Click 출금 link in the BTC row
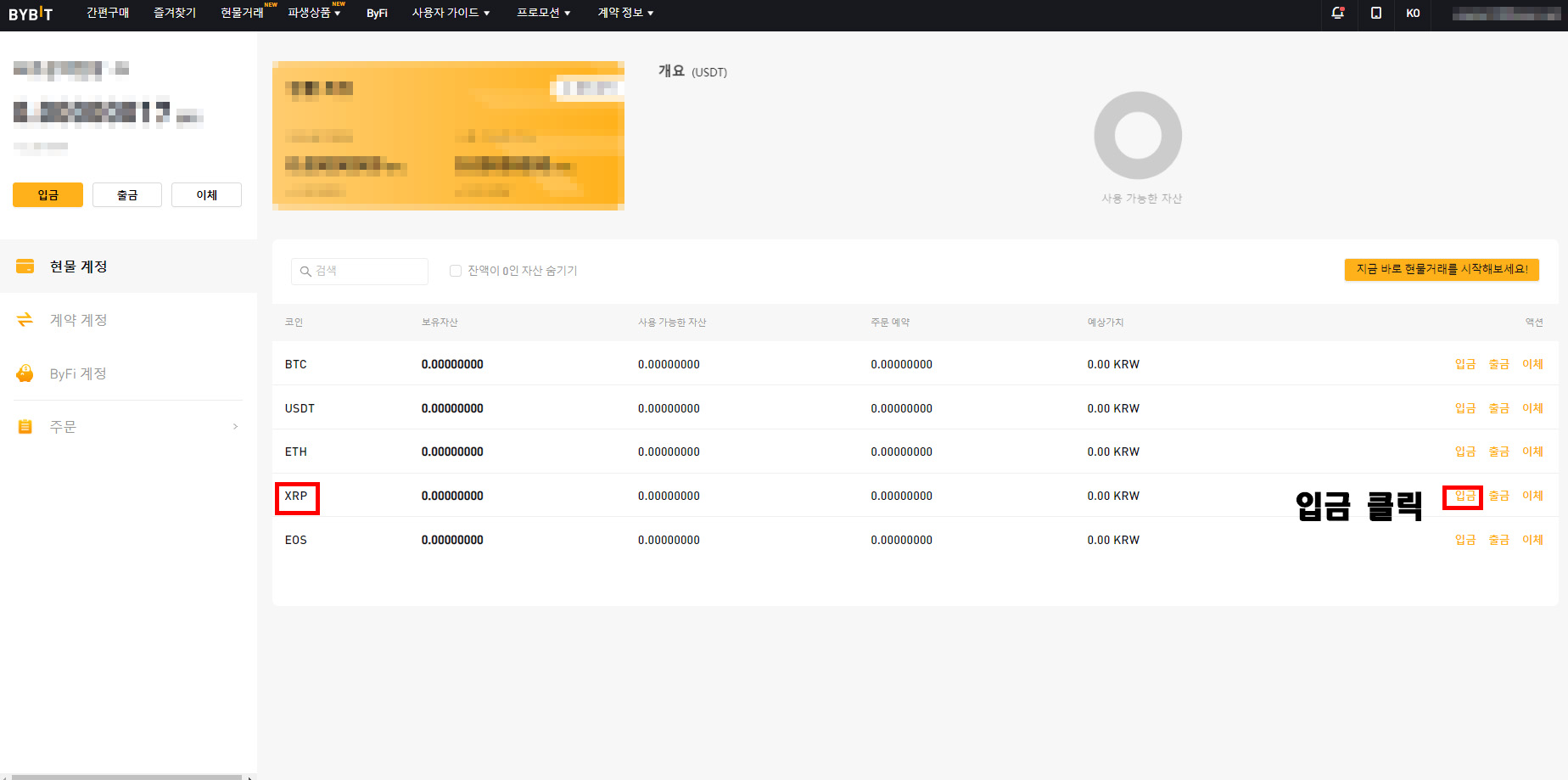The width and height of the screenshot is (1568, 780). 1498,365
